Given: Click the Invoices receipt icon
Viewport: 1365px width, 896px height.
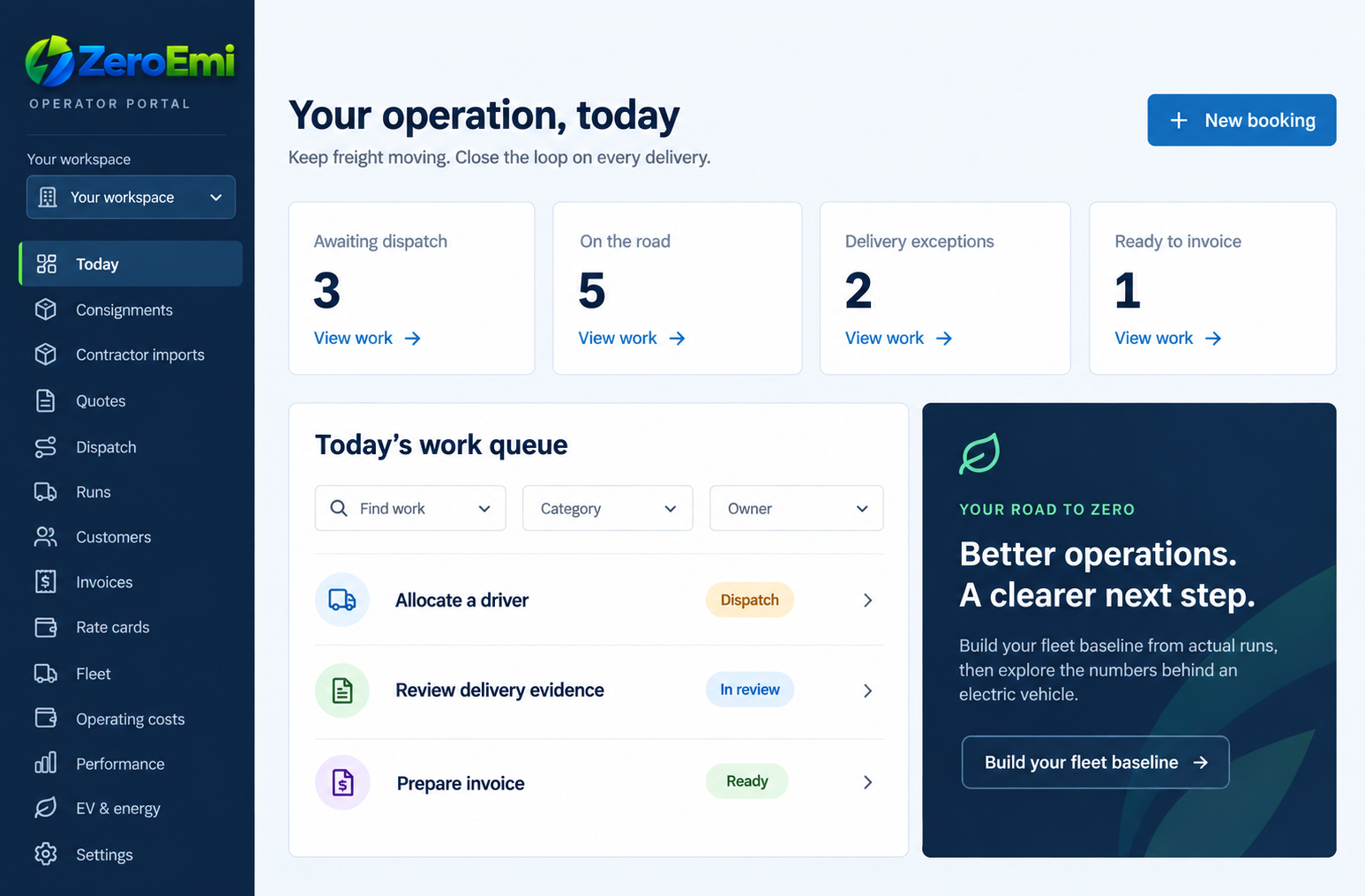Looking at the screenshot, I should click(46, 582).
